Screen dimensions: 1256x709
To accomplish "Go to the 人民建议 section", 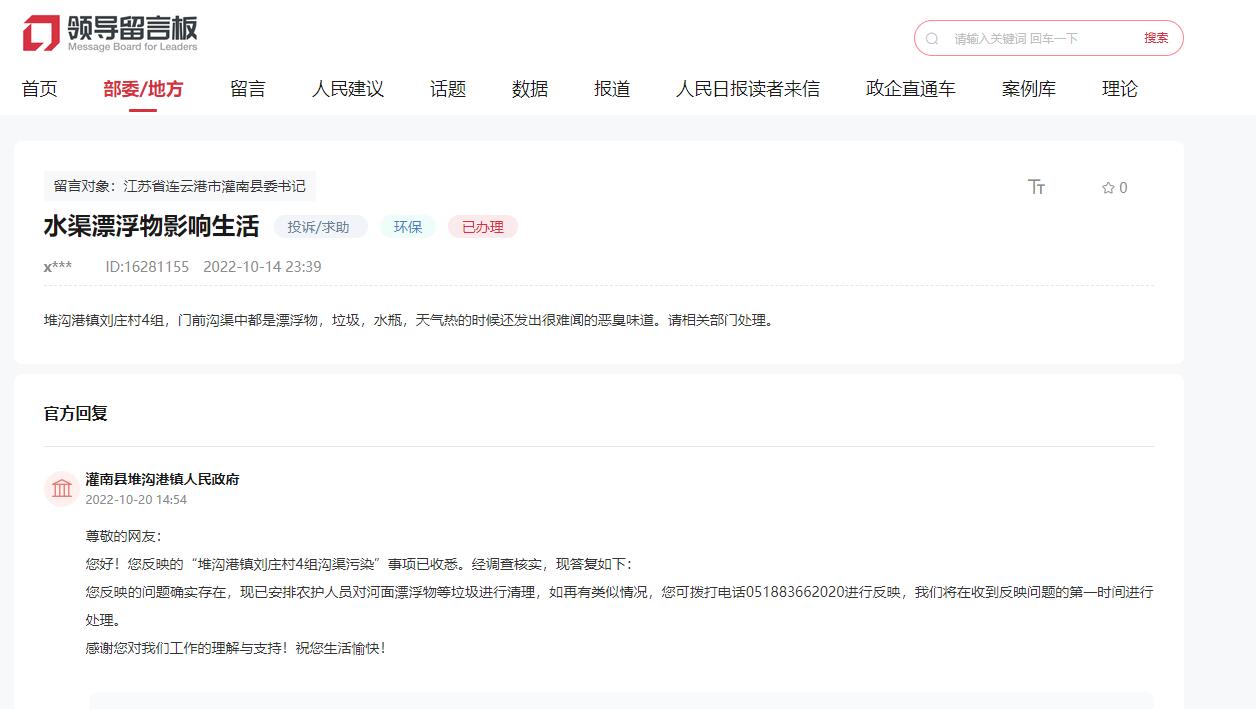I will click(348, 89).
